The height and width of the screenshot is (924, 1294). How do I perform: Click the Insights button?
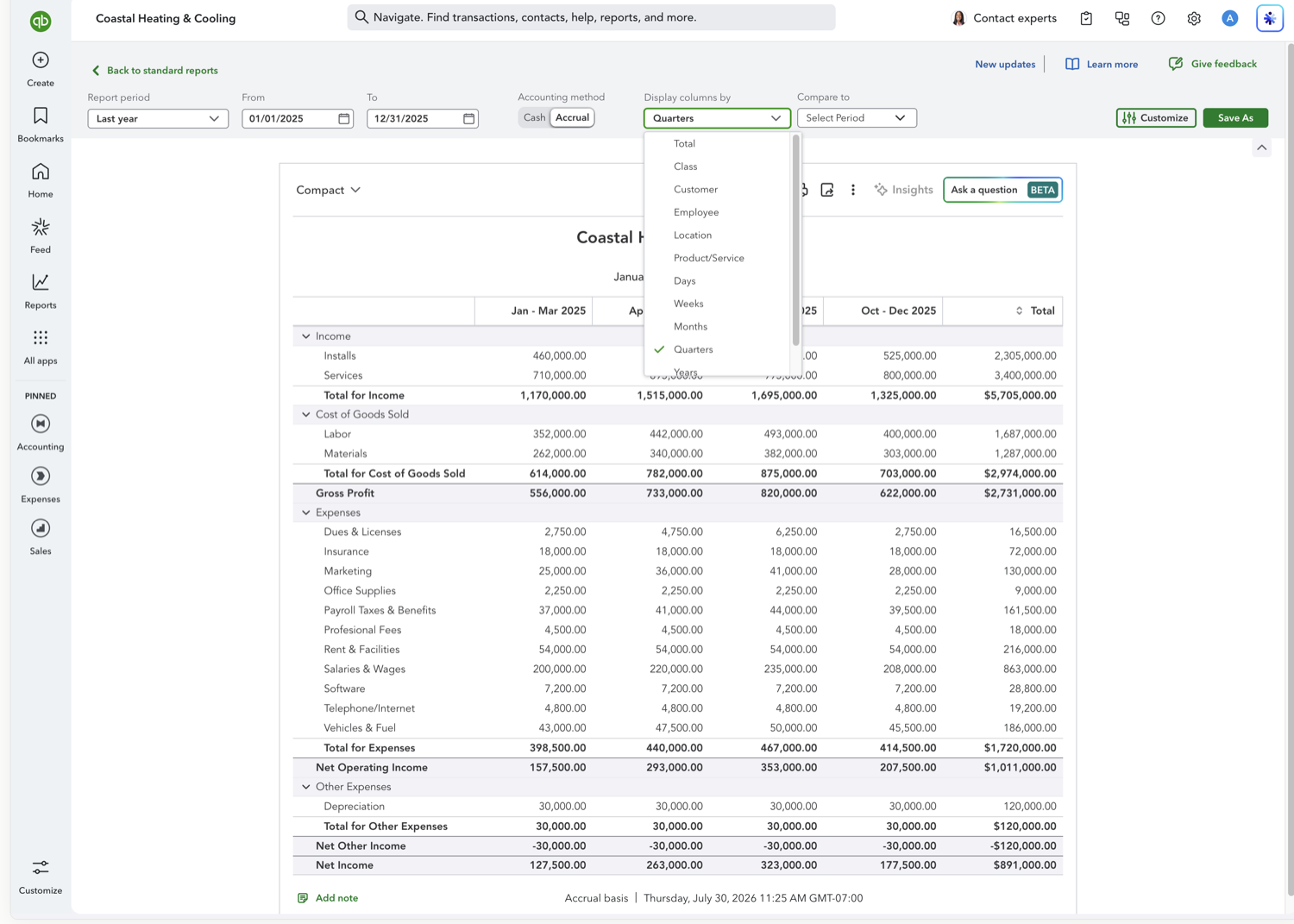point(903,190)
